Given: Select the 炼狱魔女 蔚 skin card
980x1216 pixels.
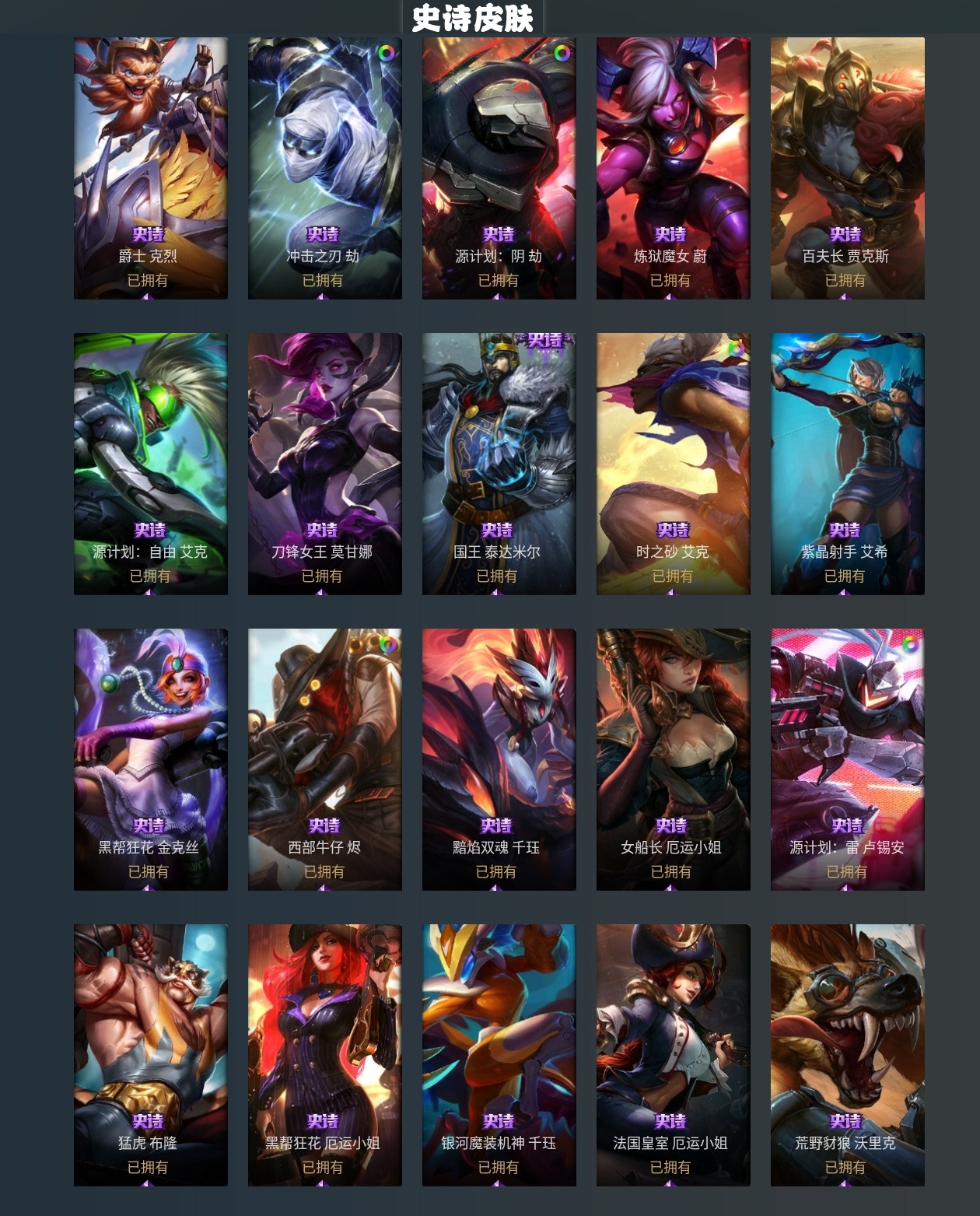Looking at the screenshot, I should coord(673,168).
